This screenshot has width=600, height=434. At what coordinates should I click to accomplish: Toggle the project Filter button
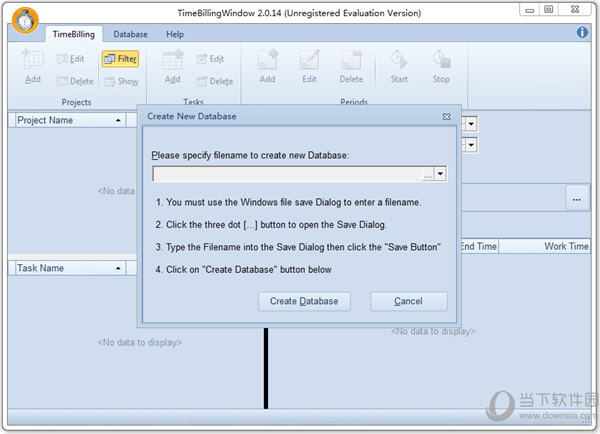(x=121, y=59)
